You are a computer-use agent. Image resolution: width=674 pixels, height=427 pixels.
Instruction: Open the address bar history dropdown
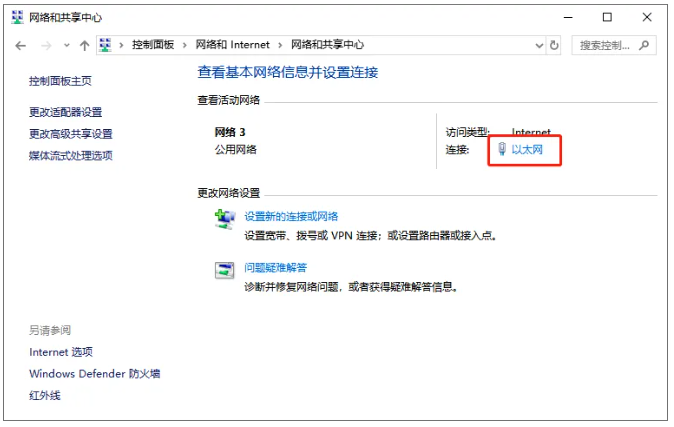click(539, 46)
